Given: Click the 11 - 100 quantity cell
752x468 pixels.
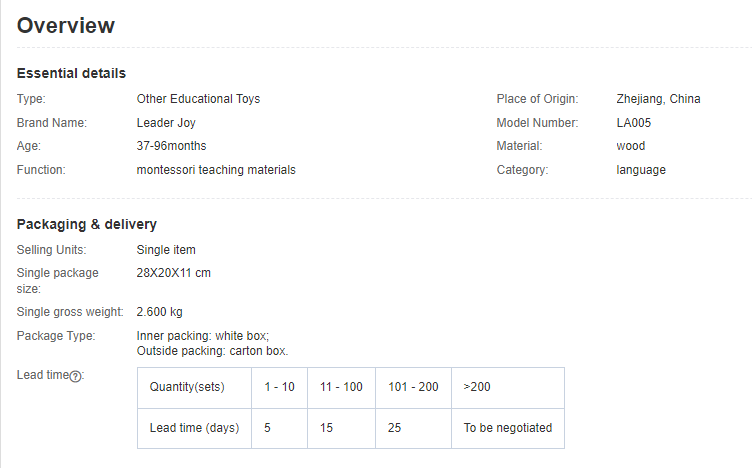Looking at the screenshot, I should [341, 388].
